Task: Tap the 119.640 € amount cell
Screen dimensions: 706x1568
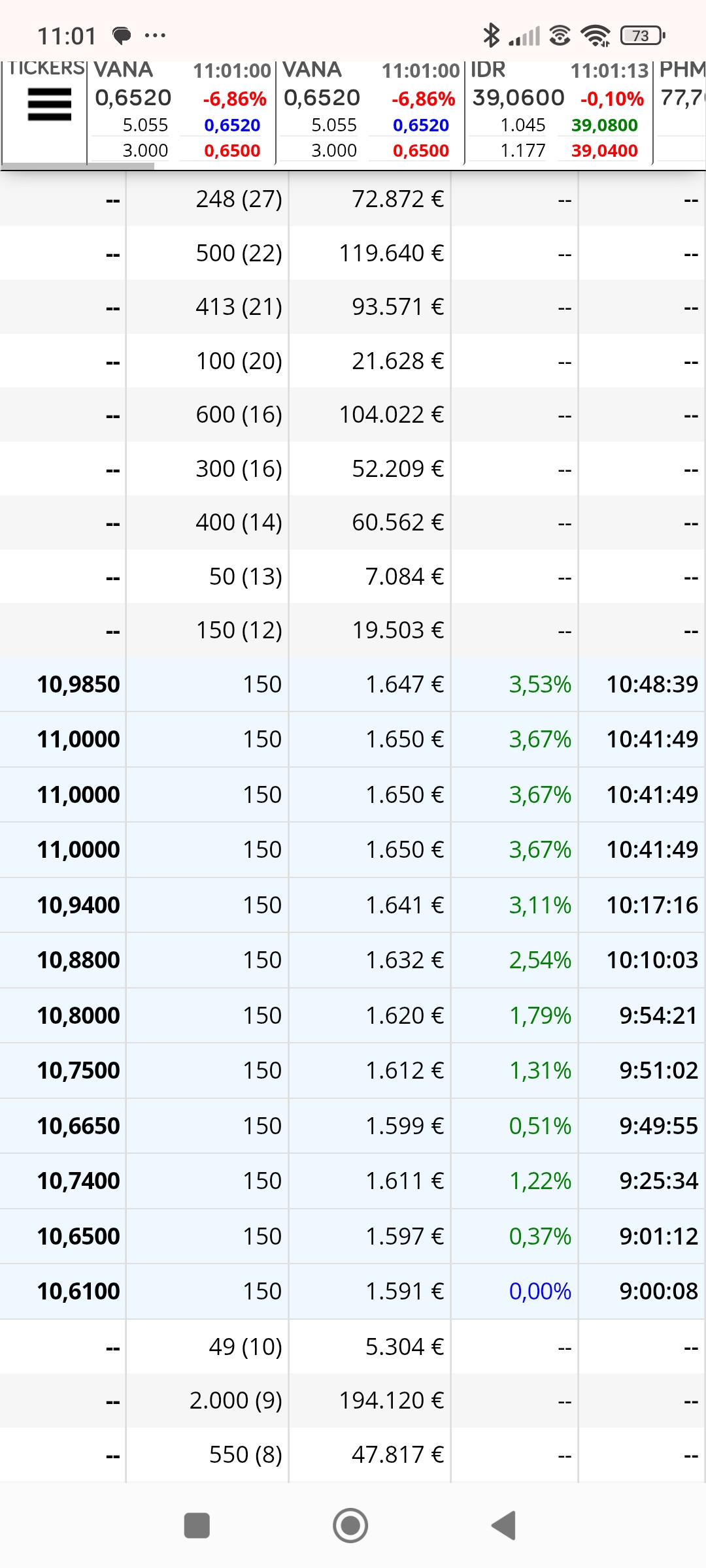Action: [391, 253]
